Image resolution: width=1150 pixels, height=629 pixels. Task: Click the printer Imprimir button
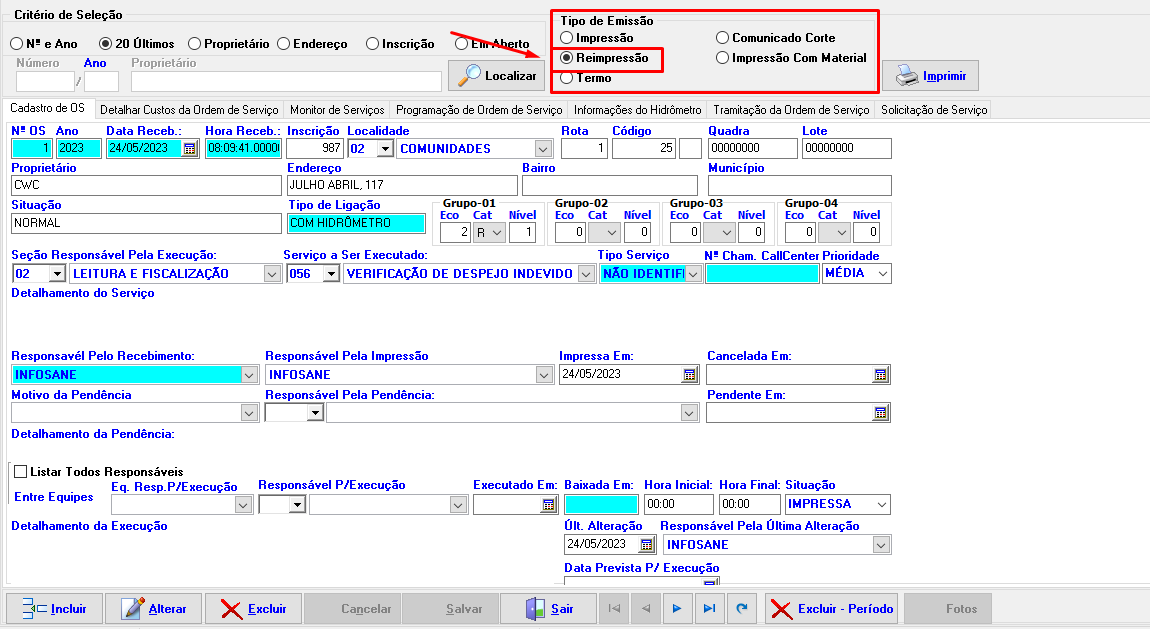point(930,76)
